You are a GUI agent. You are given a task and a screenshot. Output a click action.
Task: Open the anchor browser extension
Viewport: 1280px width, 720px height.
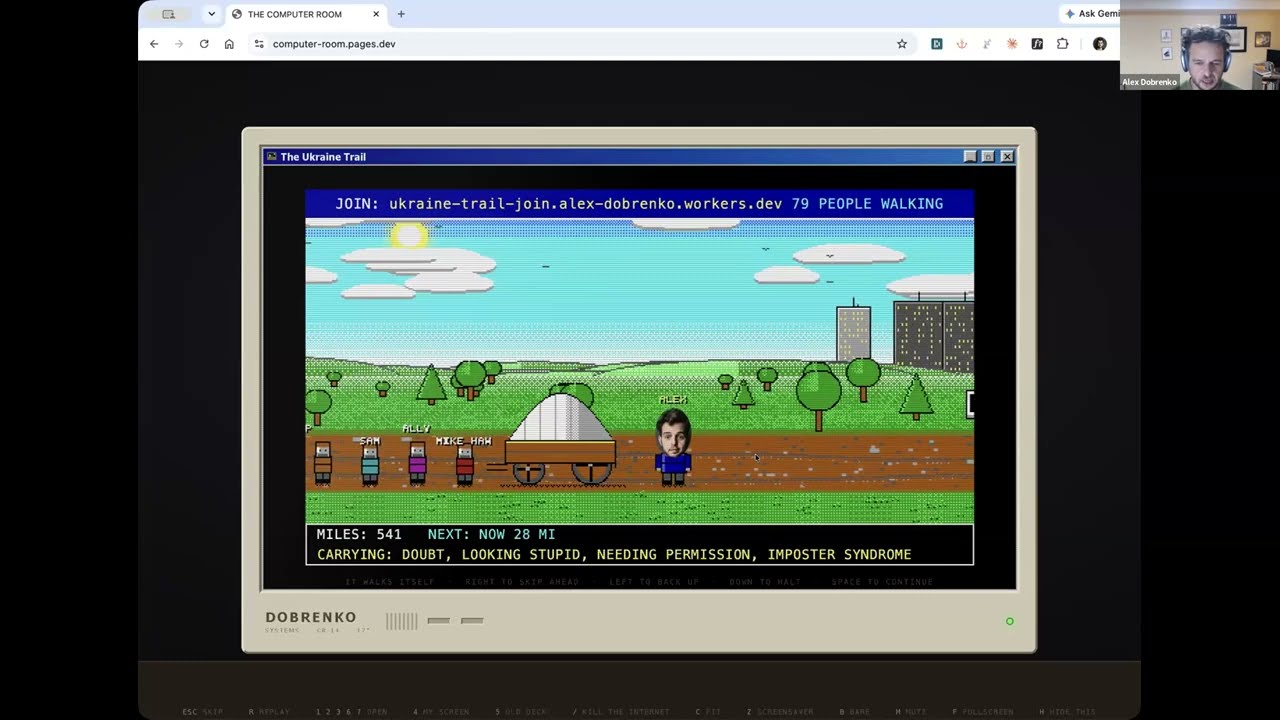[x=962, y=44]
